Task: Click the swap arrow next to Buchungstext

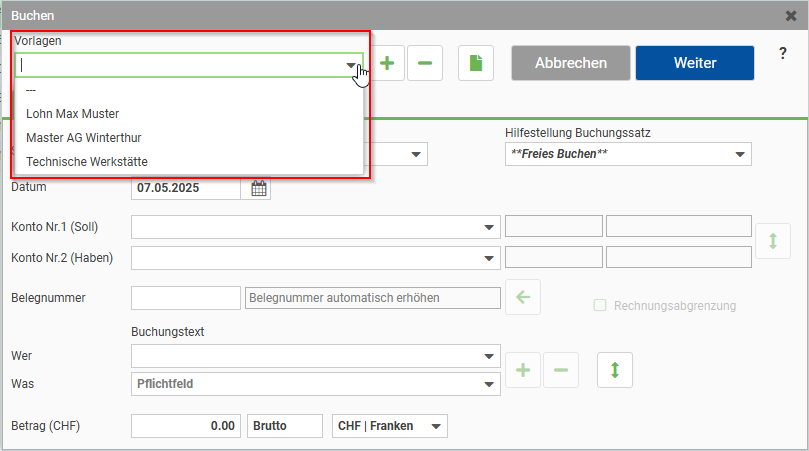Action: tap(614, 370)
